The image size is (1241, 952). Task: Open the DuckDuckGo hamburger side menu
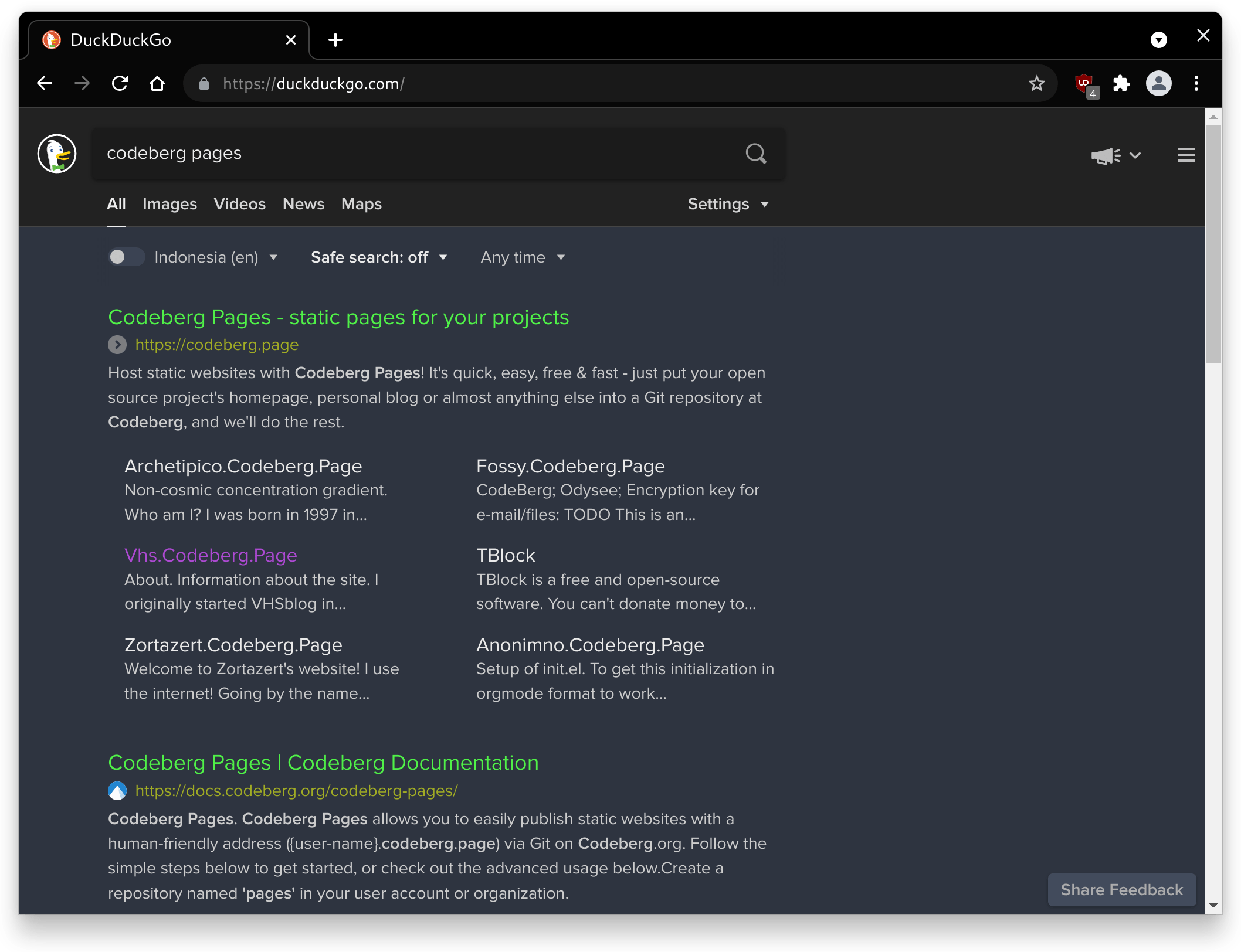(1186, 155)
